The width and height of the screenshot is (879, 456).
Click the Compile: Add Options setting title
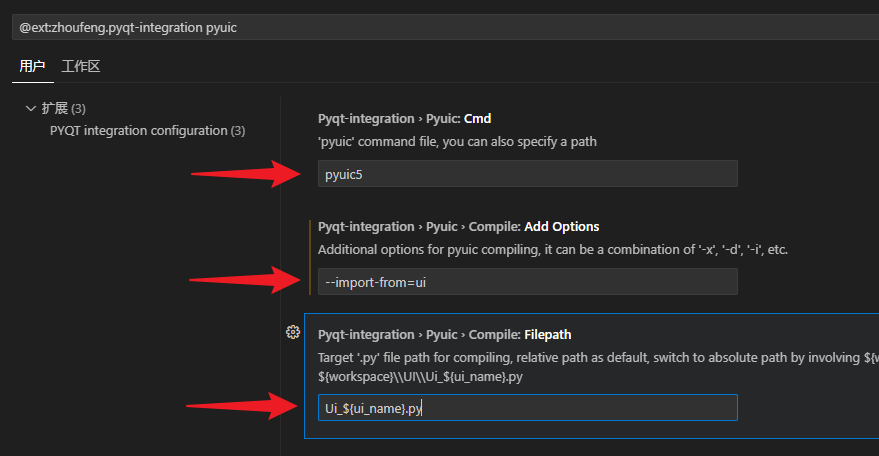pos(458,226)
